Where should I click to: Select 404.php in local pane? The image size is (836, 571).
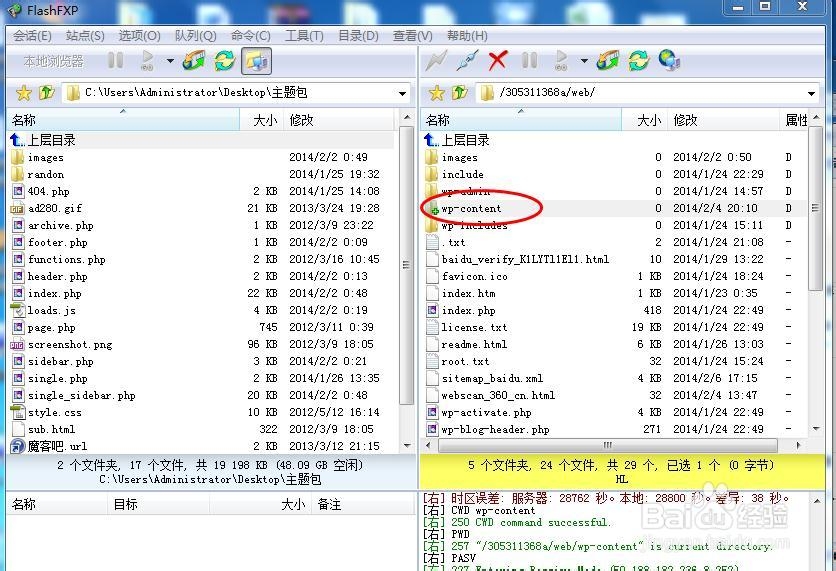[x=202, y=191]
